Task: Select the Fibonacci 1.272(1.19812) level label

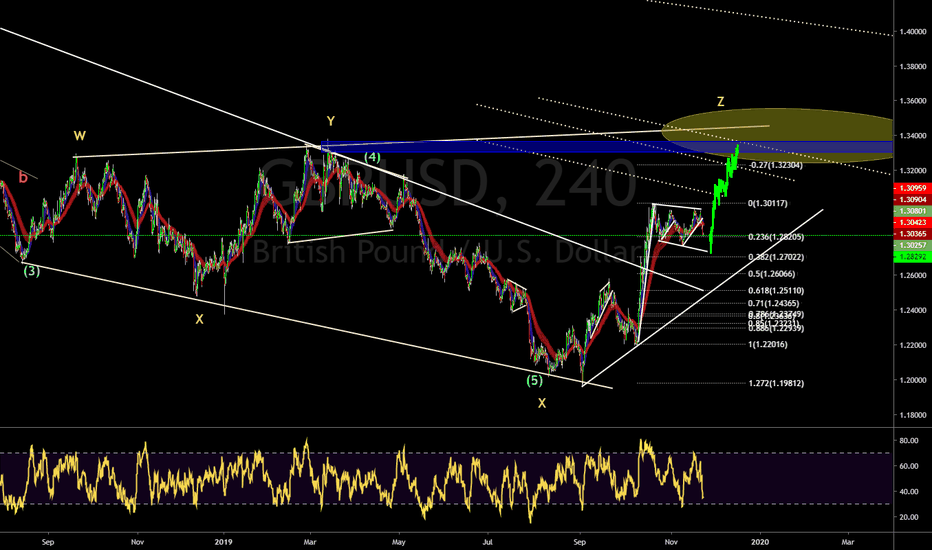Action: point(775,383)
